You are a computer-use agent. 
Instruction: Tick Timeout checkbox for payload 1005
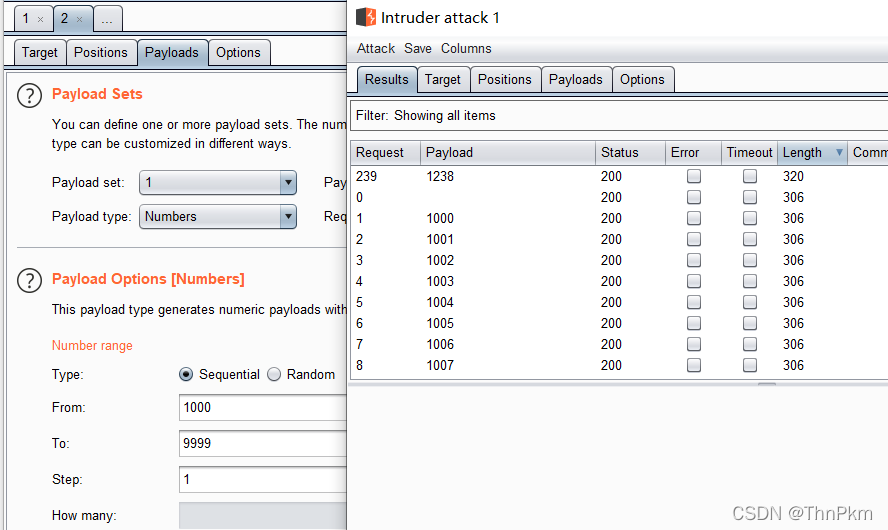pos(750,323)
